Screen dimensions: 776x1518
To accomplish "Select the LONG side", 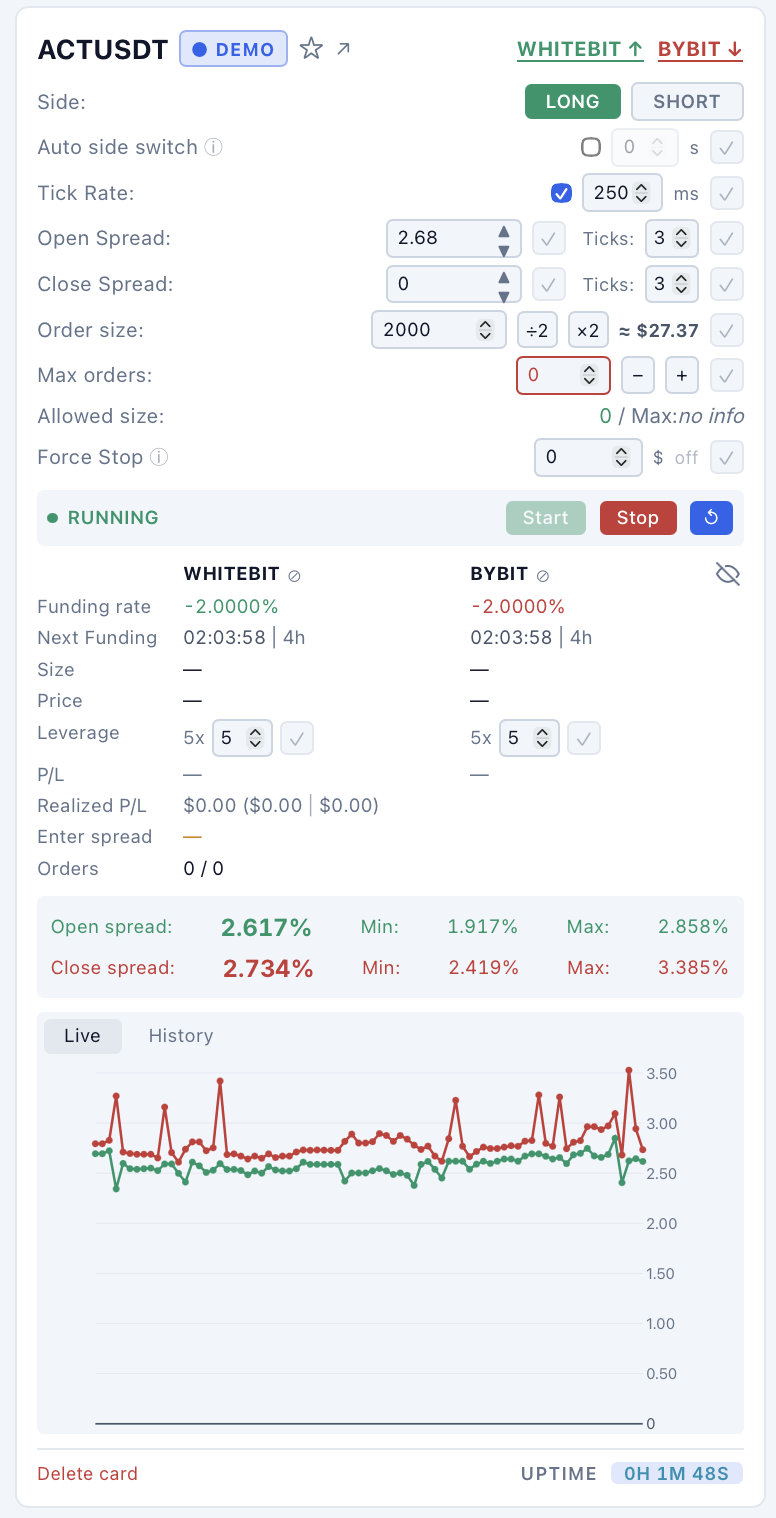I will point(573,101).
